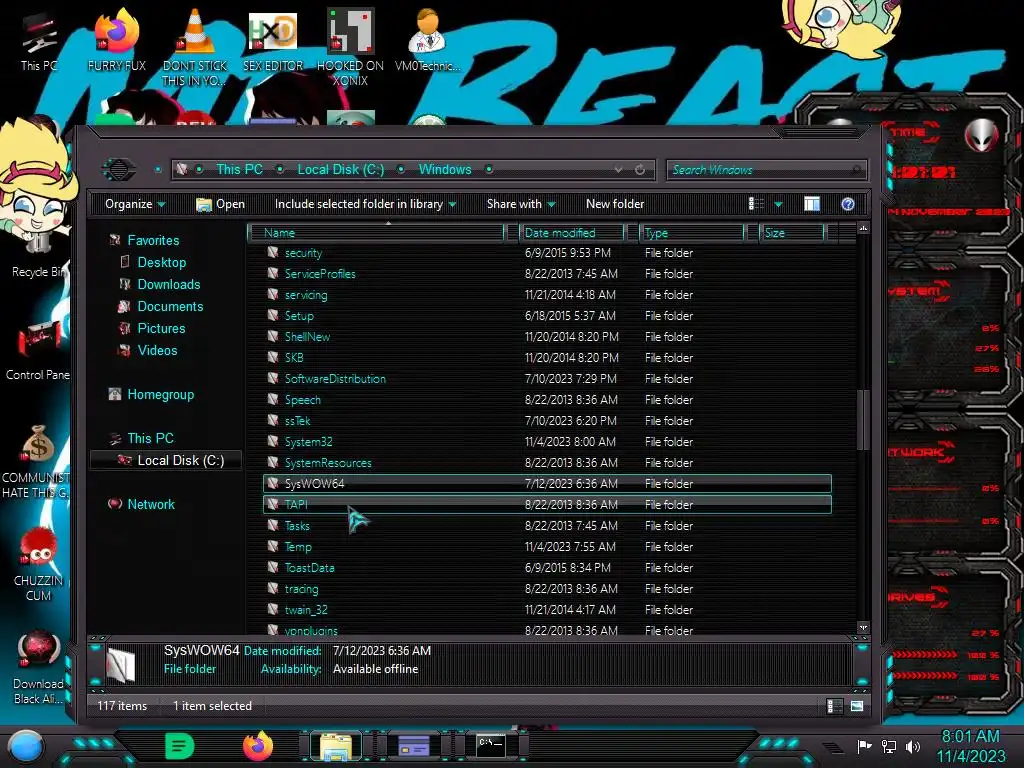
Task: Expand the breadcrumb arrow after Local Disk (C:)
Action: tap(401, 170)
